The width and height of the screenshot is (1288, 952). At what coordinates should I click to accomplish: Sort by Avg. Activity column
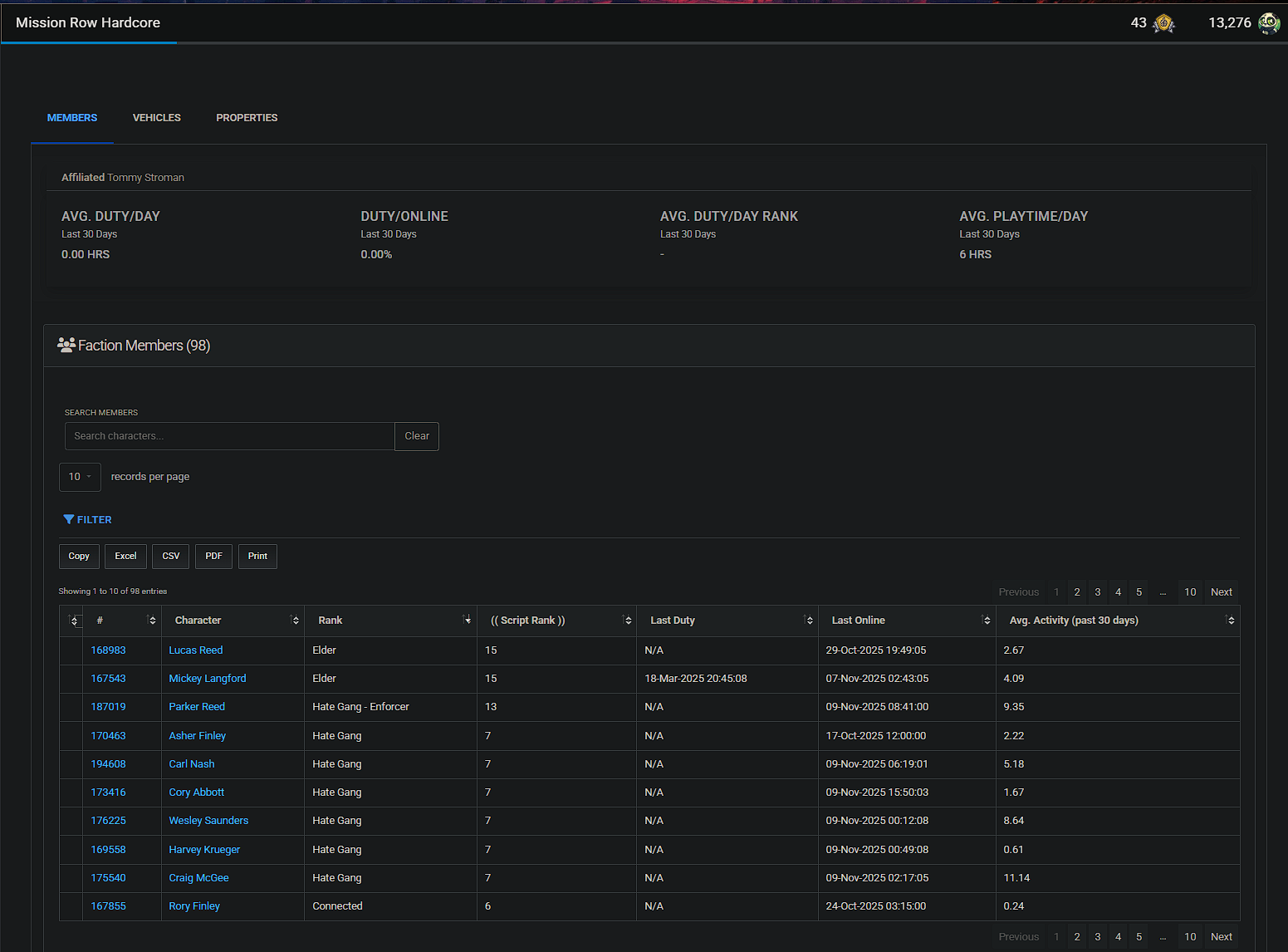pos(1118,621)
